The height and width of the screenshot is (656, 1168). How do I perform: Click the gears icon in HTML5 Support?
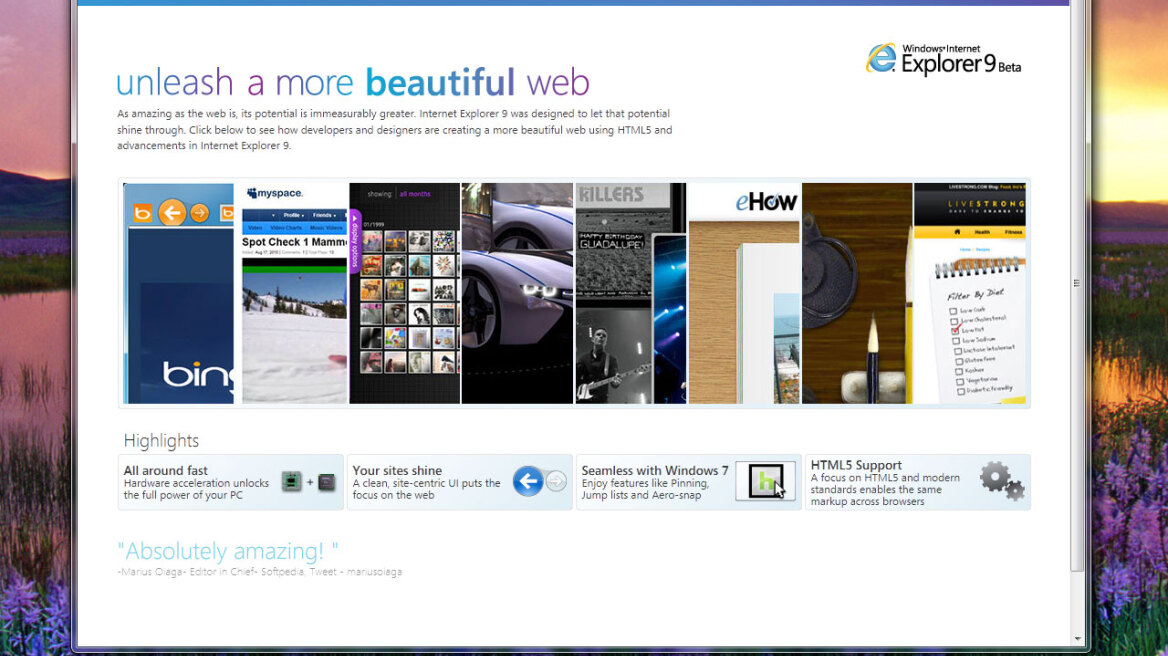click(x=1002, y=480)
